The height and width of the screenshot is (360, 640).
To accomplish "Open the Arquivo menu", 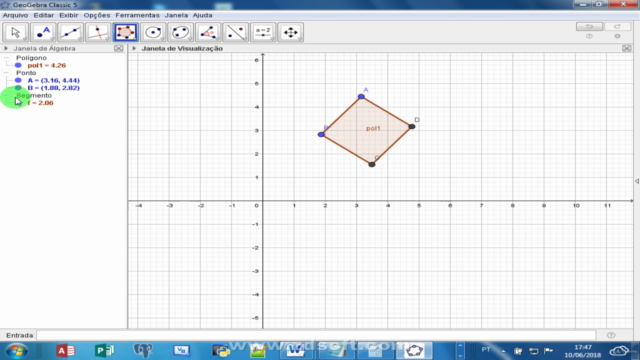I will click(16, 15).
